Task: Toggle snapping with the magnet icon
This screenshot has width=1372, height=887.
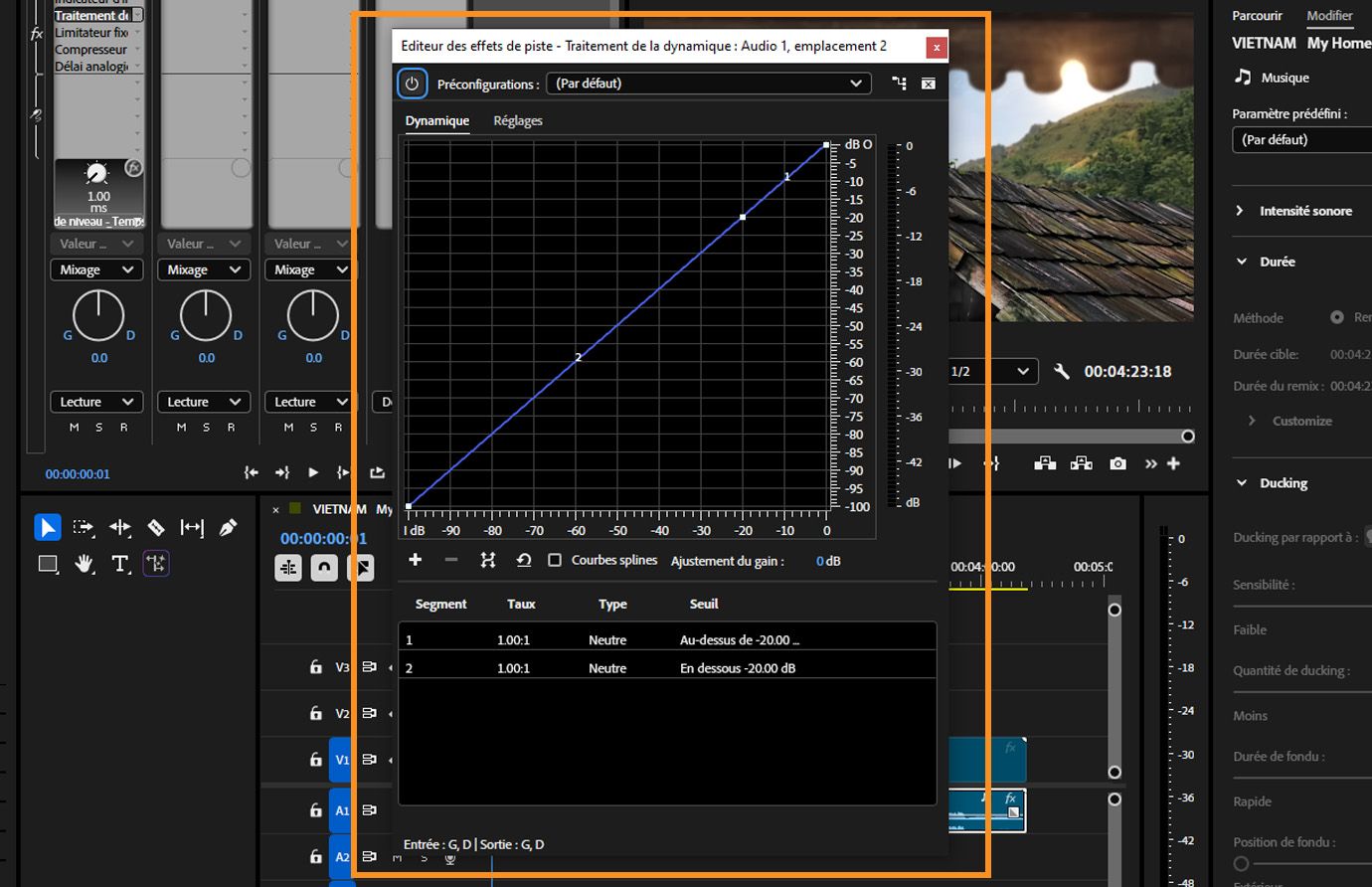Action: [x=324, y=567]
